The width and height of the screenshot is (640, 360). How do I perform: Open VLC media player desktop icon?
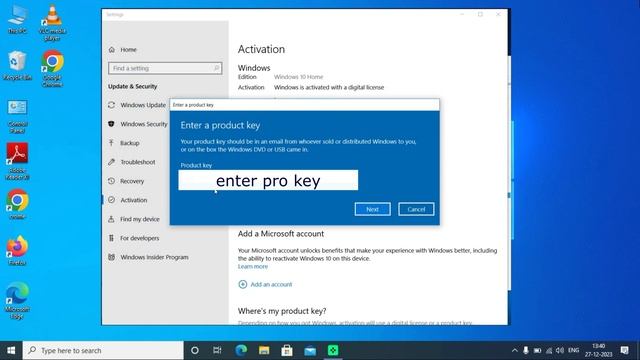coord(52,22)
